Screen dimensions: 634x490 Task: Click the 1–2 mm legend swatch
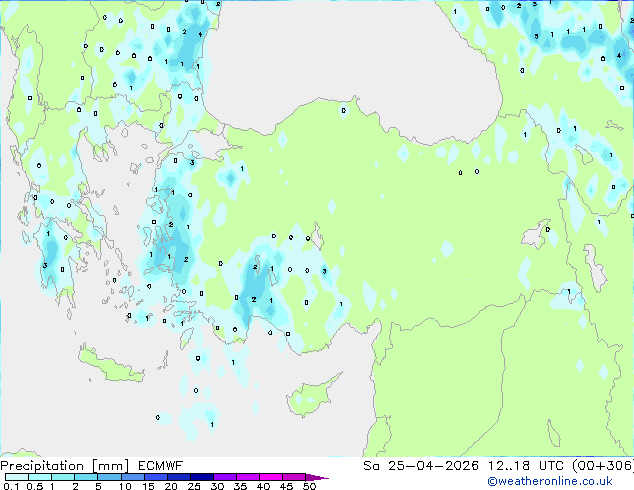(63, 477)
